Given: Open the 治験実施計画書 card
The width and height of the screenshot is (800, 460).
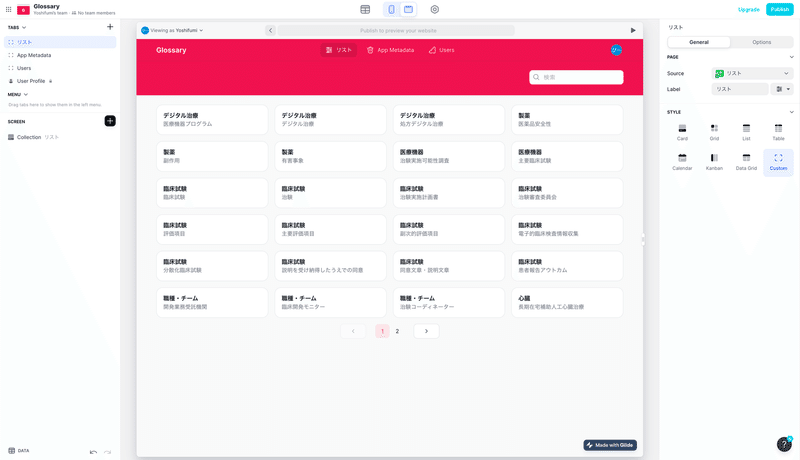Looking at the screenshot, I should [x=449, y=193].
